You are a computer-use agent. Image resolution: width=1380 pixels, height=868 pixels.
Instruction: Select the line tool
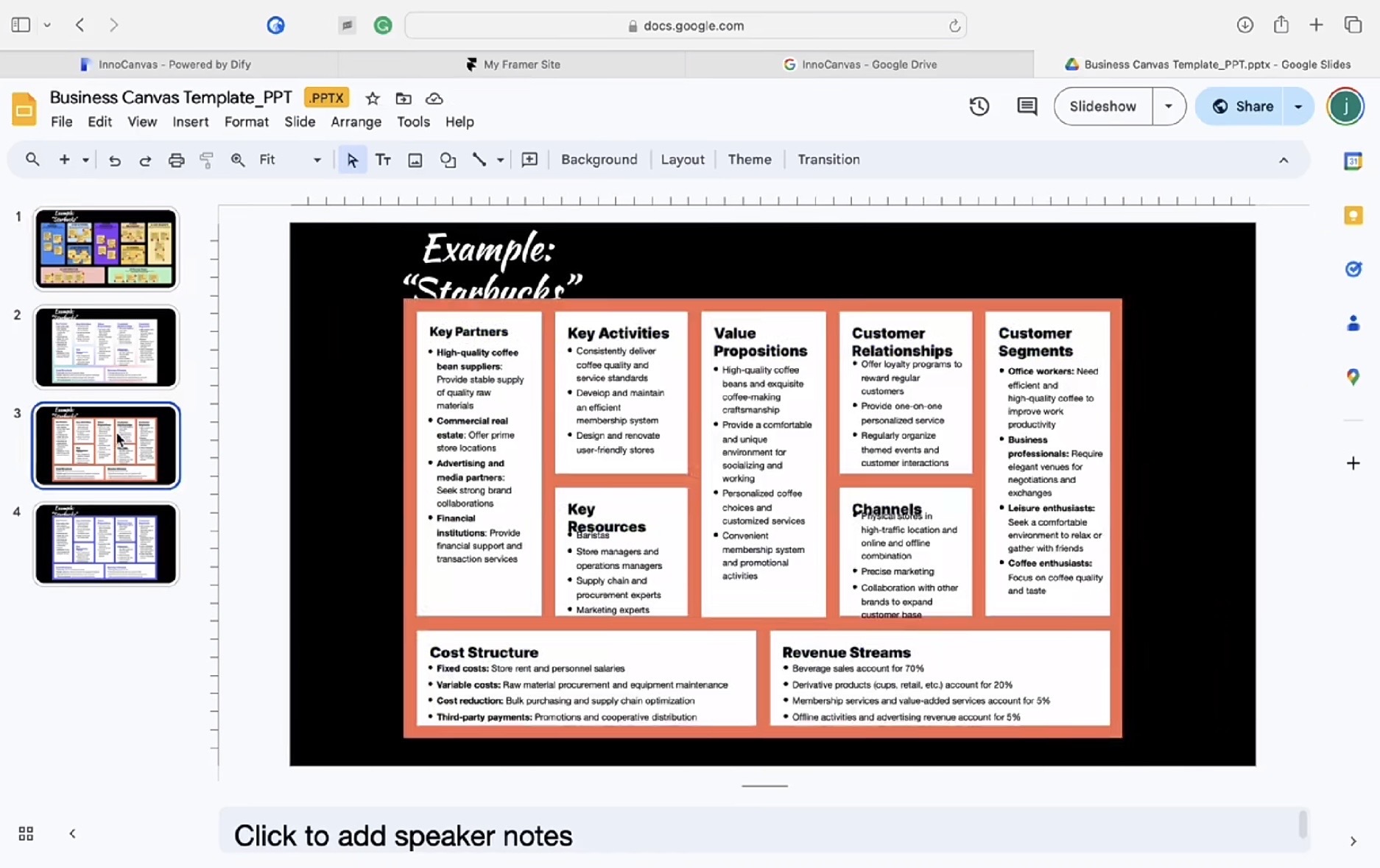coord(479,160)
